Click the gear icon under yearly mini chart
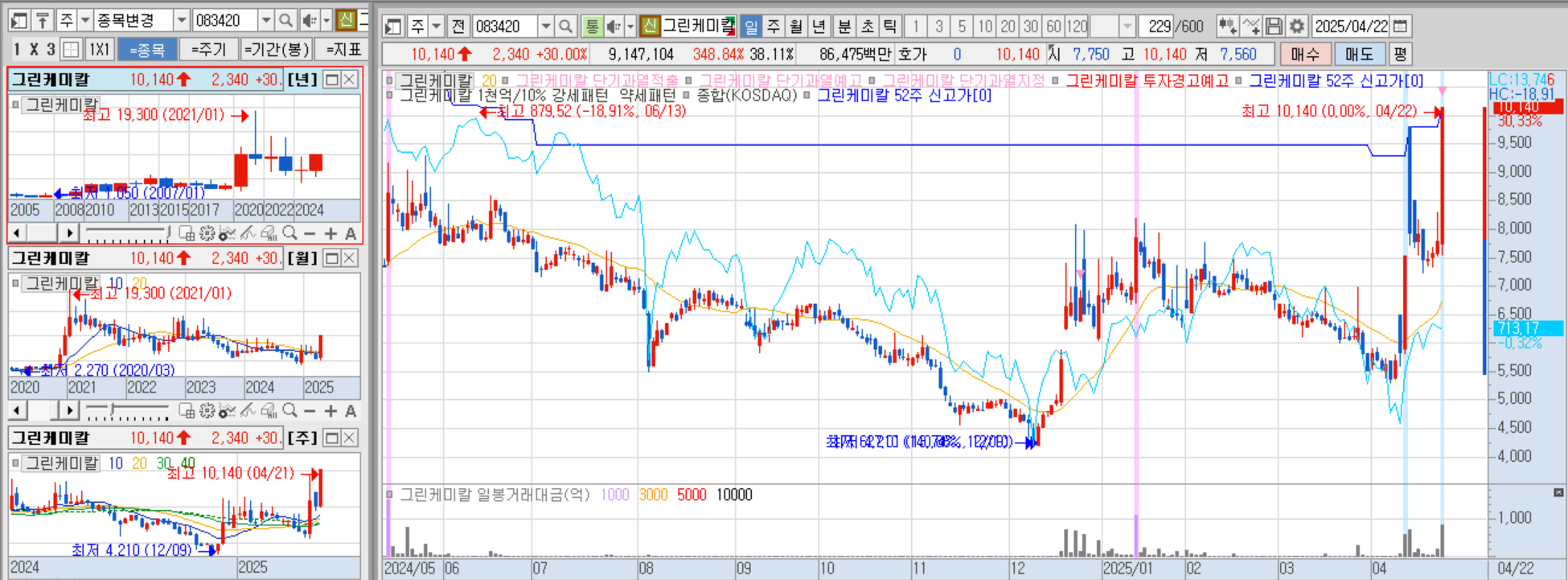 (207, 233)
